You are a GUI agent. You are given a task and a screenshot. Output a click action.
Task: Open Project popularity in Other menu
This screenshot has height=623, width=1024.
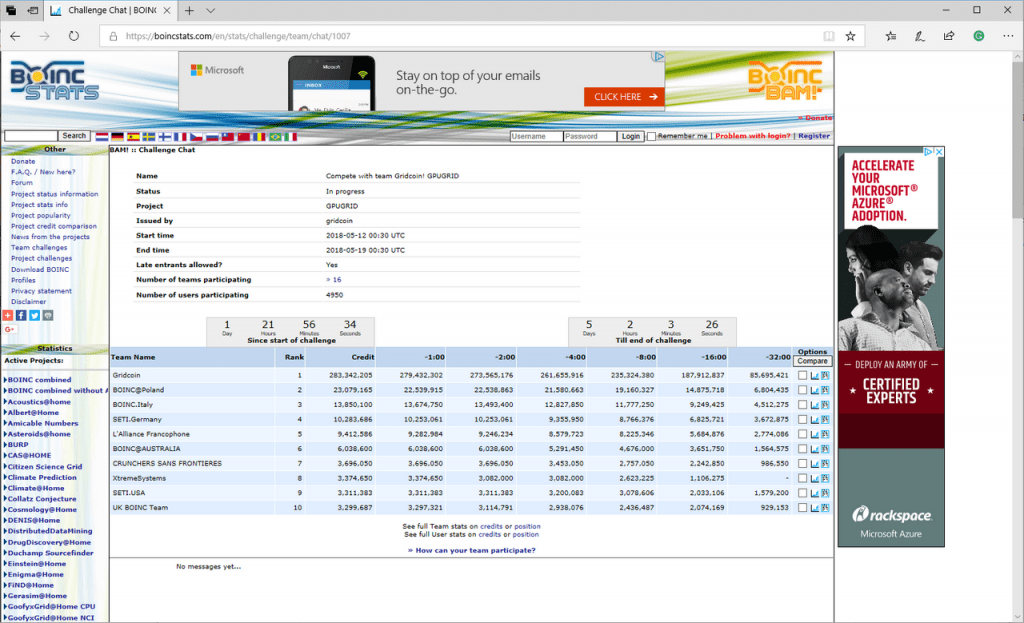[40, 216]
